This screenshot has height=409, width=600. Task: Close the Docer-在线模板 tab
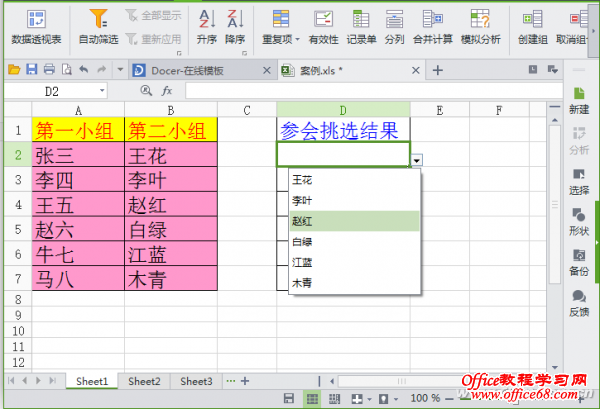pyautogui.click(x=267, y=70)
